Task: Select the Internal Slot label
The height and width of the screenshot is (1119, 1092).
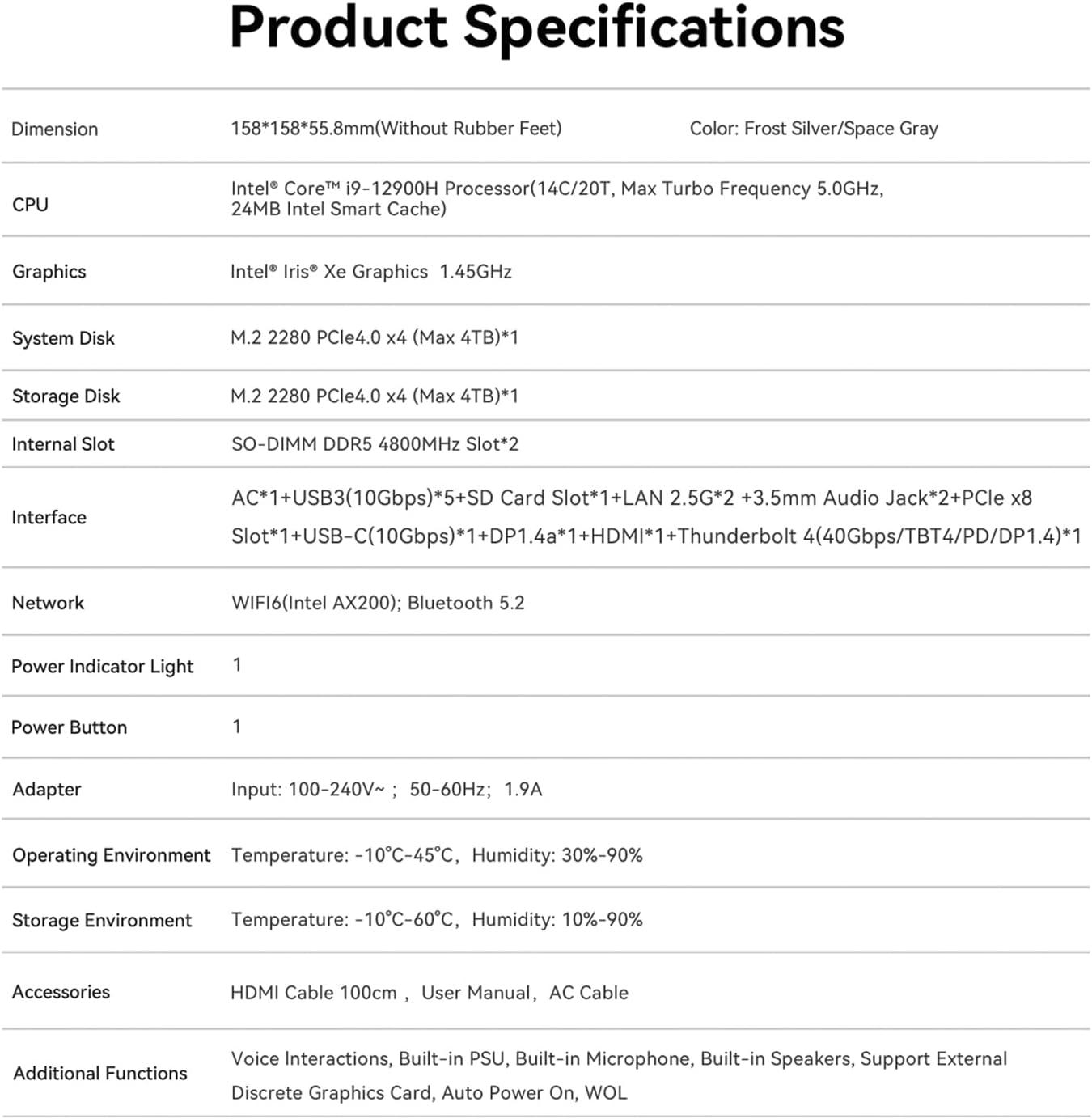Action: click(62, 443)
